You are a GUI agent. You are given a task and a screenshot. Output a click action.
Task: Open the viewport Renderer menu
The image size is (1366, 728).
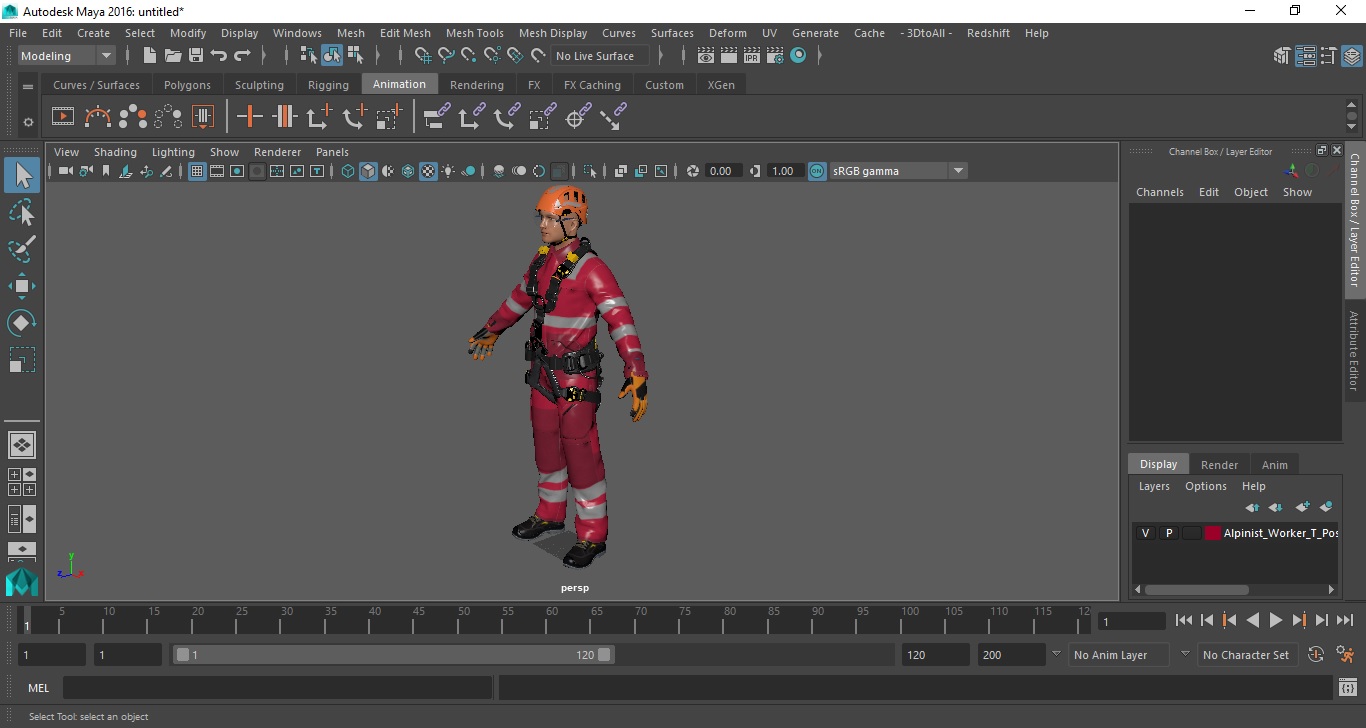click(277, 152)
